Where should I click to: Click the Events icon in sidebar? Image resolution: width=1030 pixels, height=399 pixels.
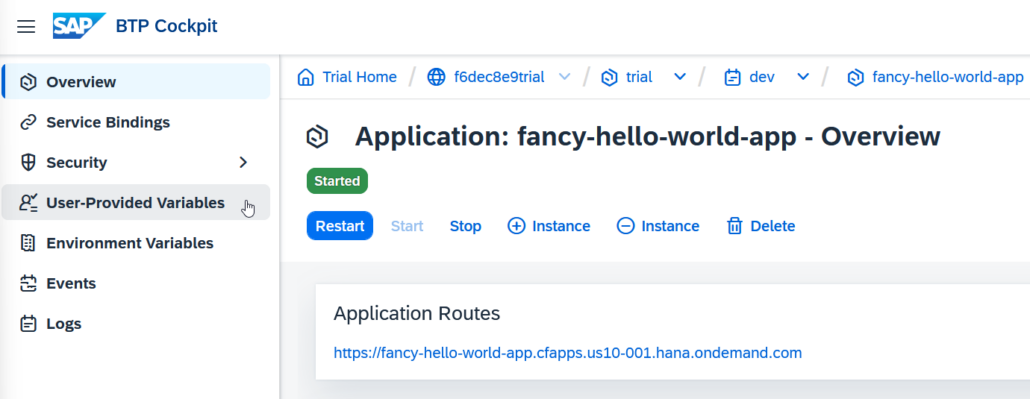coord(28,283)
